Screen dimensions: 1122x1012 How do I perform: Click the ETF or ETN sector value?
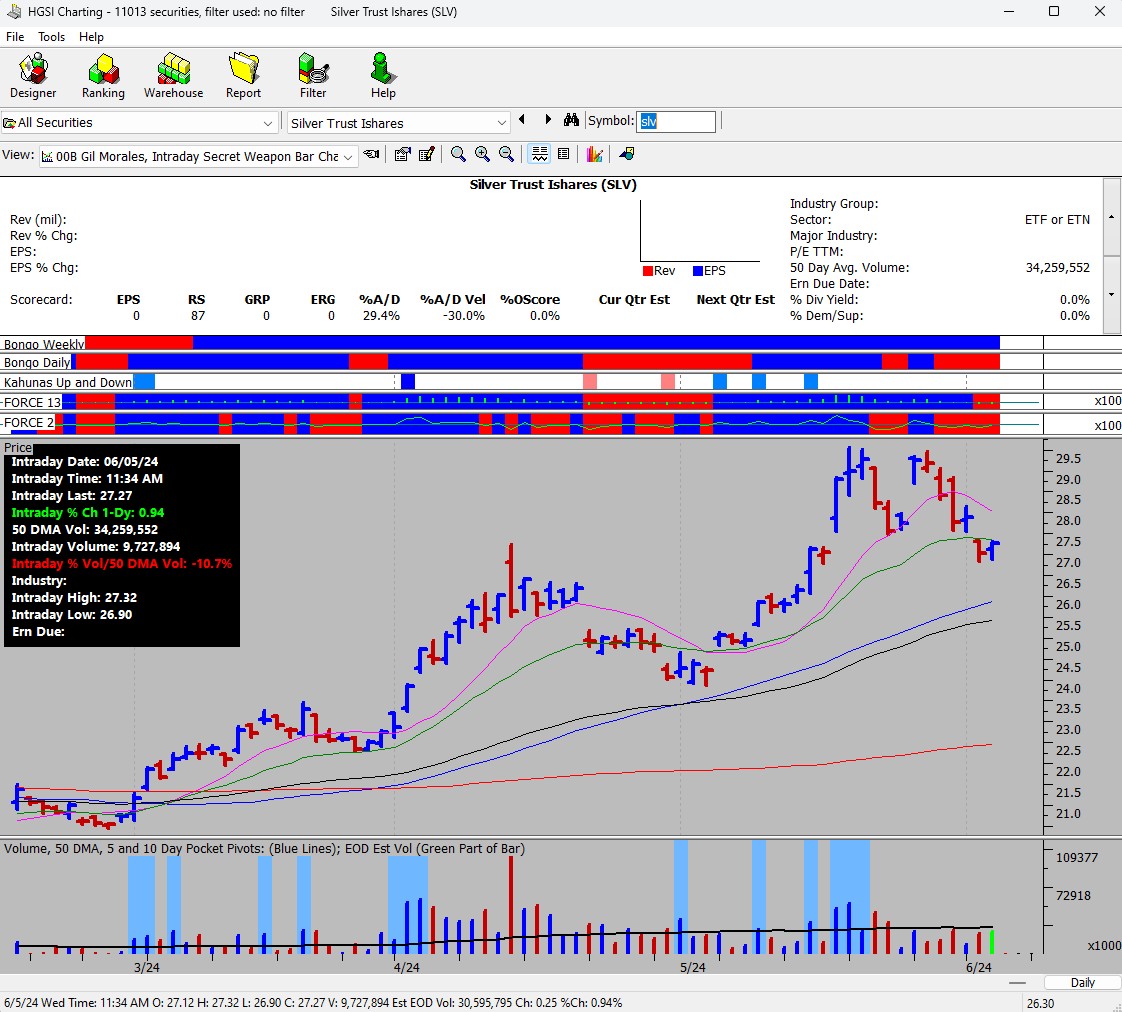click(x=1057, y=220)
